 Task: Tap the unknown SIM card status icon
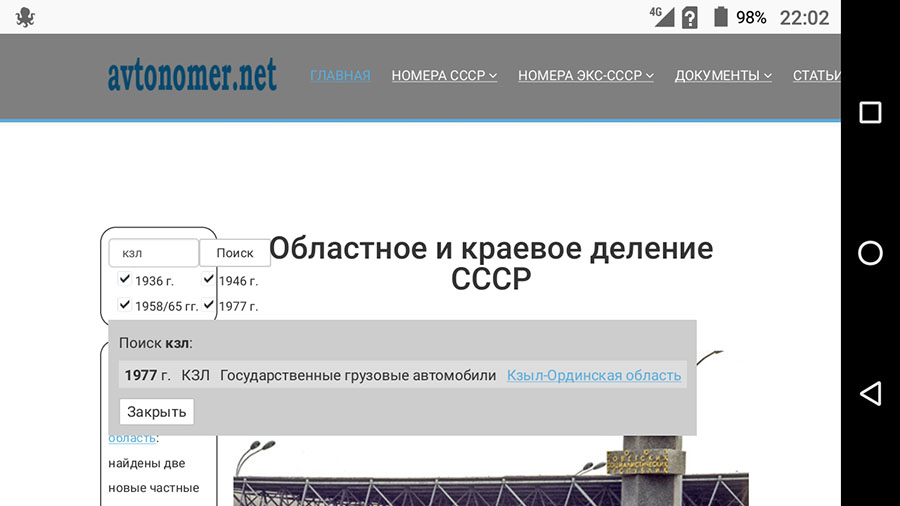click(690, 17)
